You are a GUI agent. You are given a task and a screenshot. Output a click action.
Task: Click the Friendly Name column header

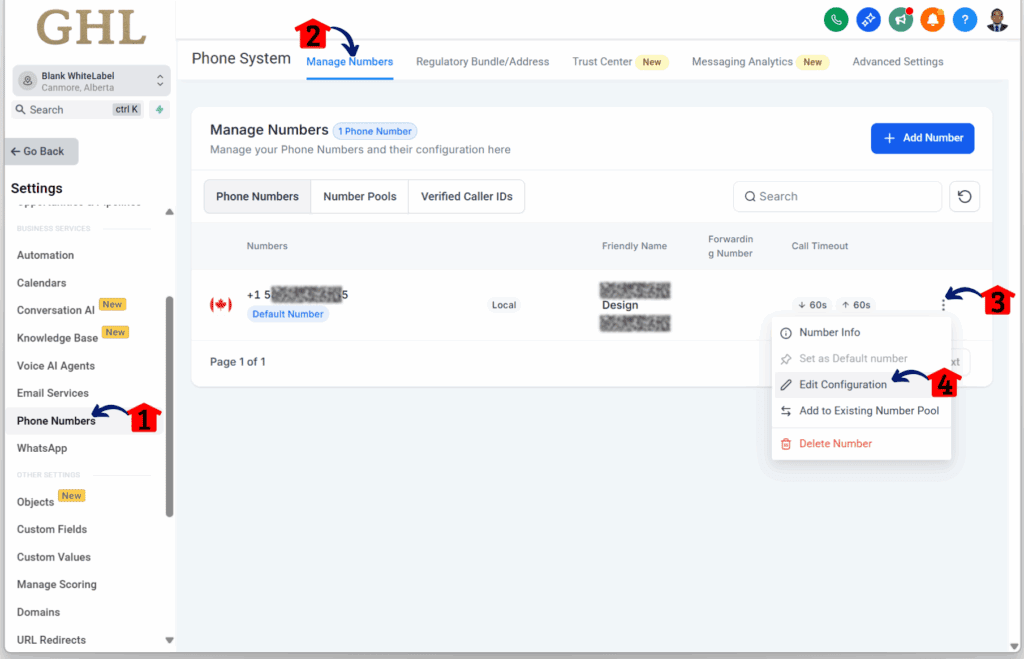634,246
